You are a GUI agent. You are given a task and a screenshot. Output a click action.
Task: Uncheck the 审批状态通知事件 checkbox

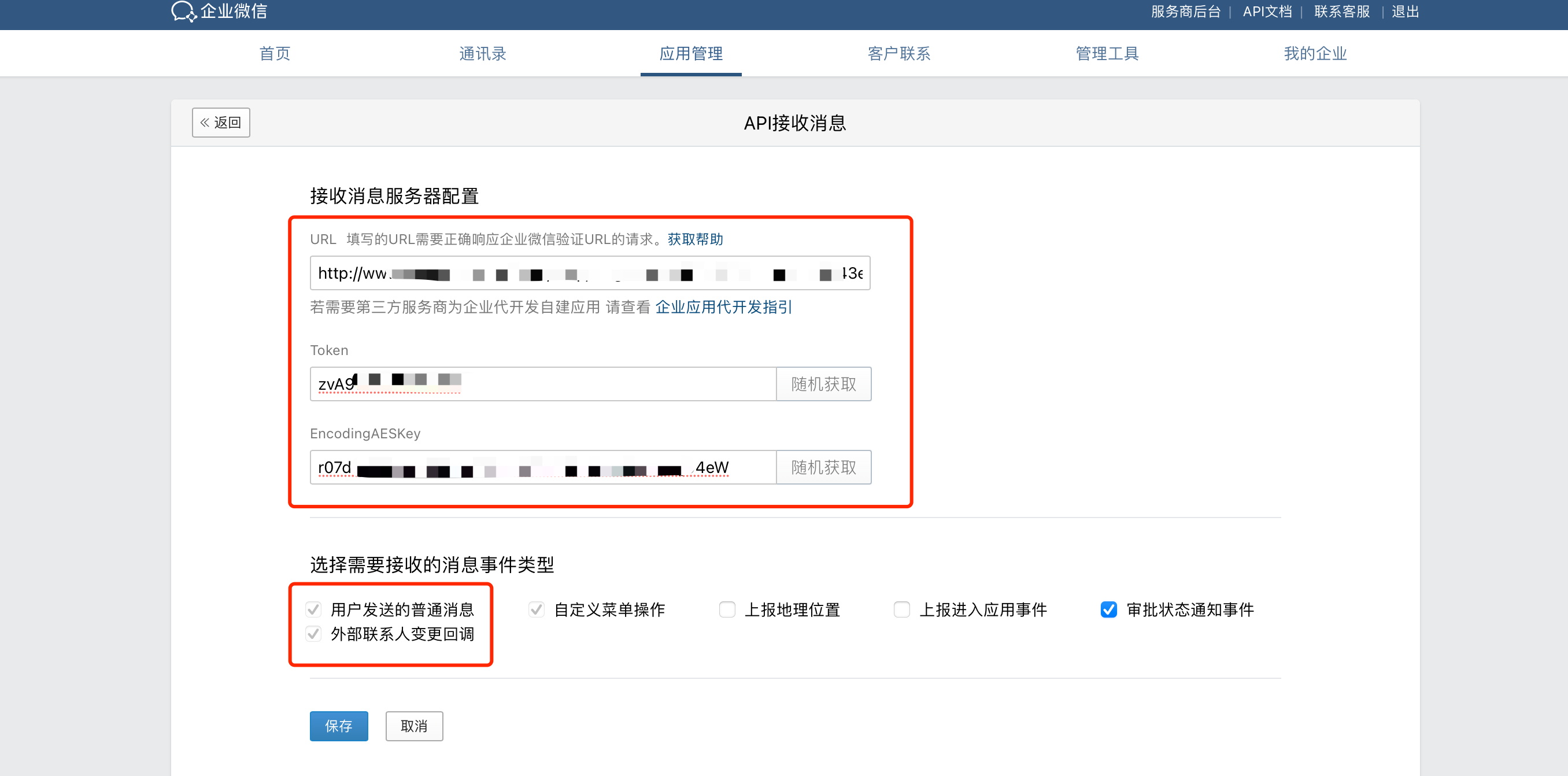coord(1108,609)
